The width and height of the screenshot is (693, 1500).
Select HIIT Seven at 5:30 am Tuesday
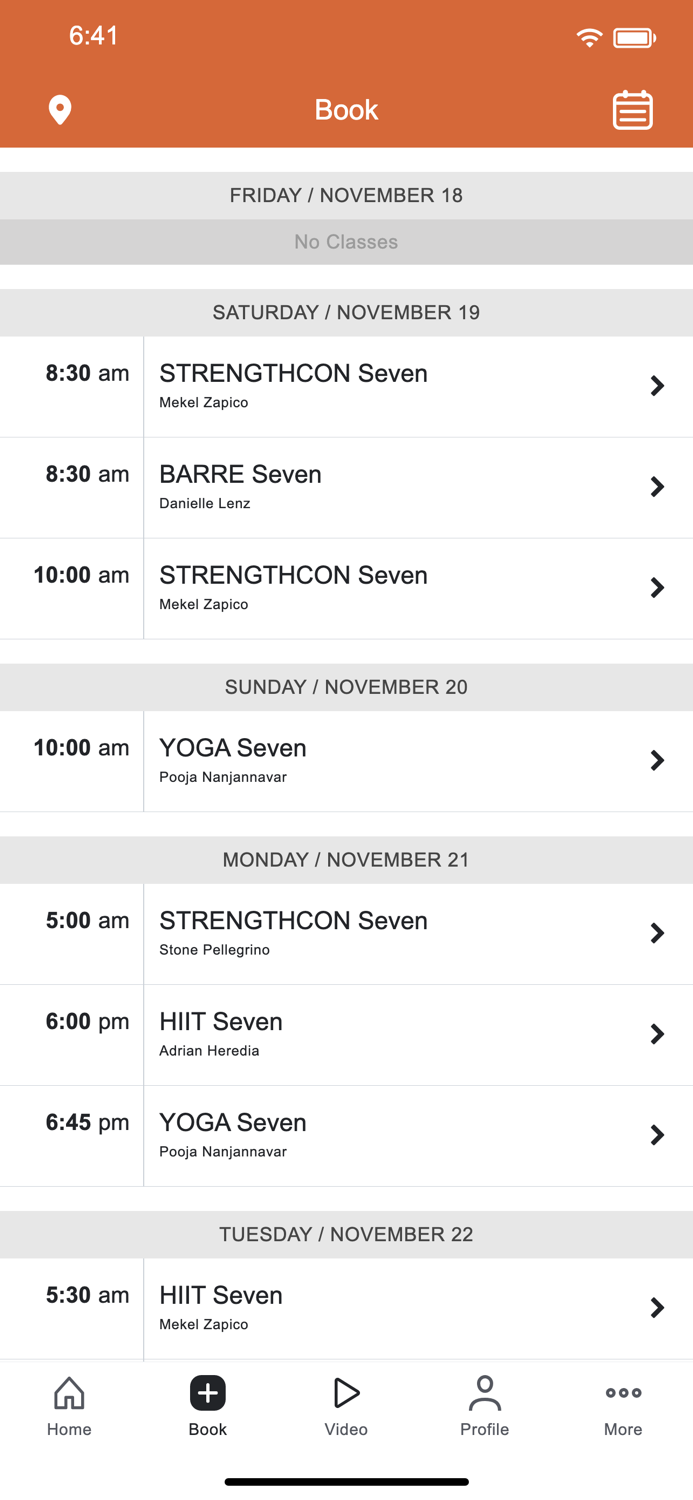coord(346,1307)
